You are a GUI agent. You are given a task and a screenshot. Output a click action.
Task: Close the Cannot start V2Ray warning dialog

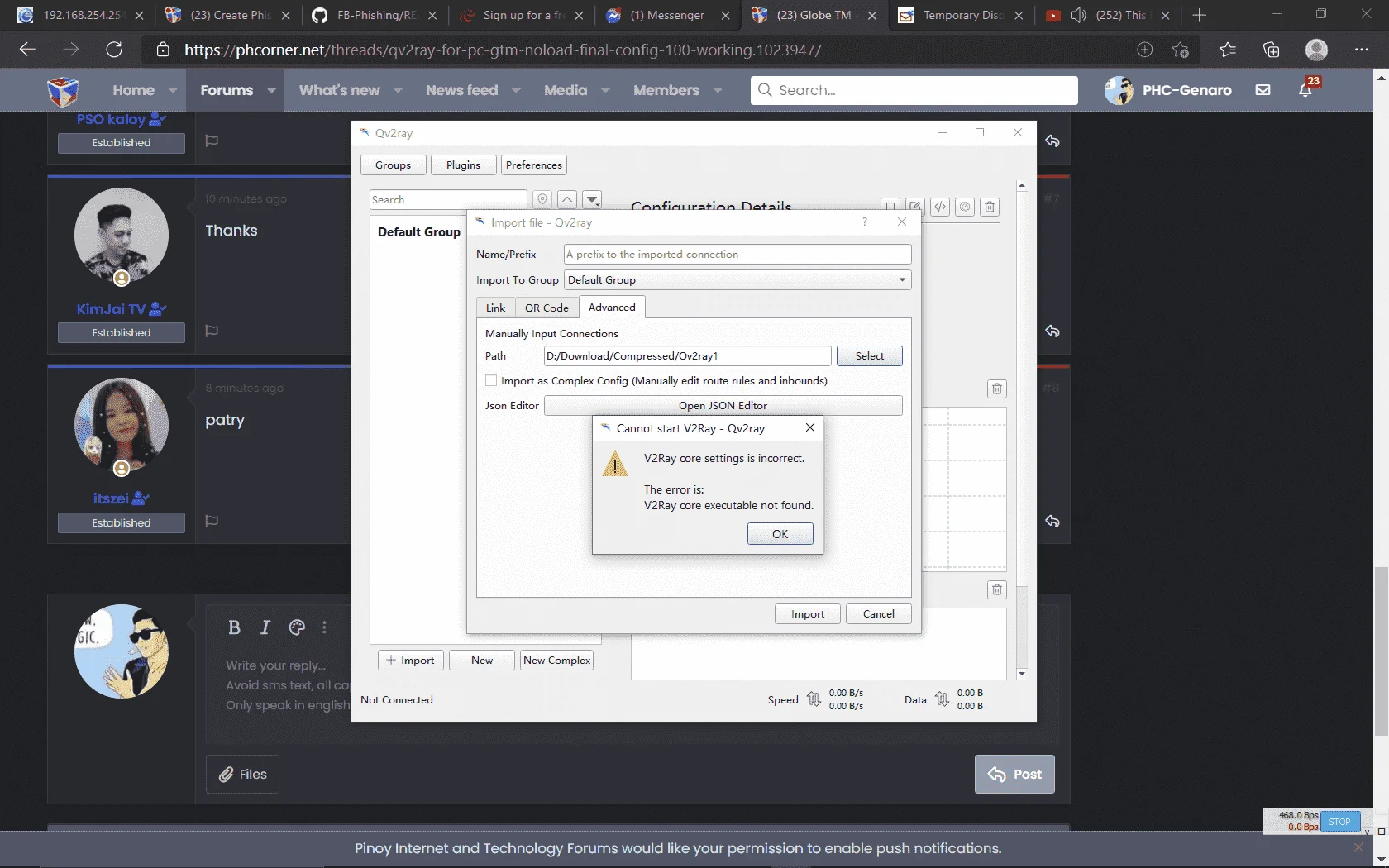point(810,427)
